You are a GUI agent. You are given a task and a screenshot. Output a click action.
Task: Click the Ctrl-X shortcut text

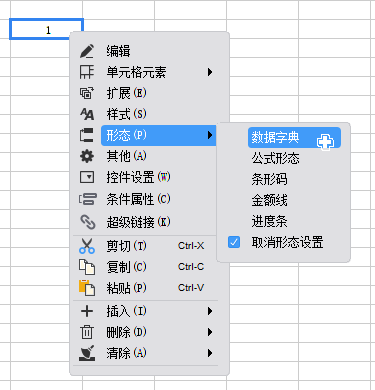click(x=191, y=246)
